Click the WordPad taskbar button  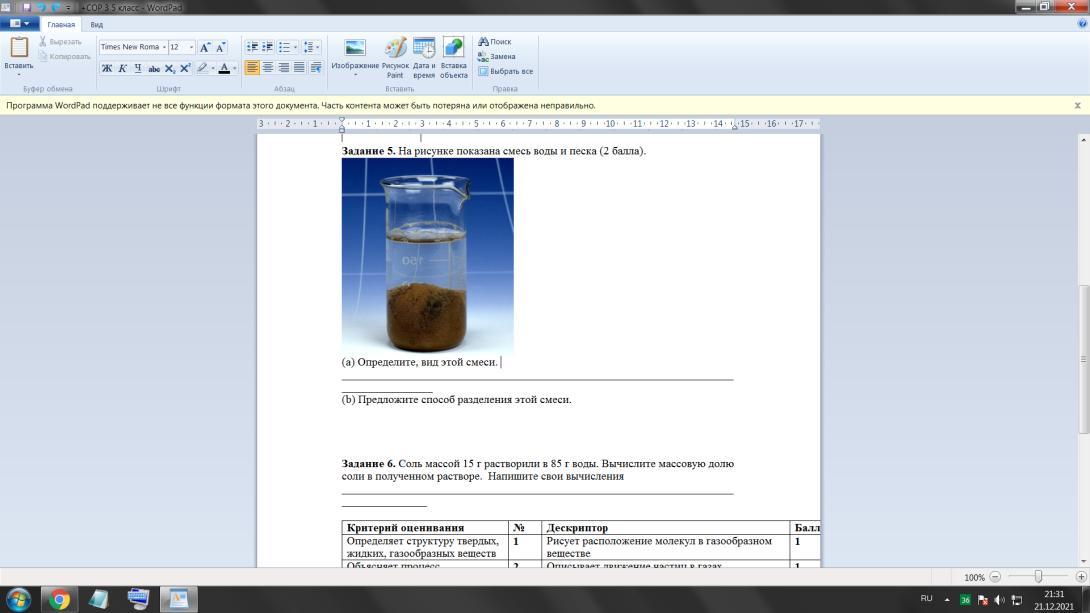click(x=179, y=599)
